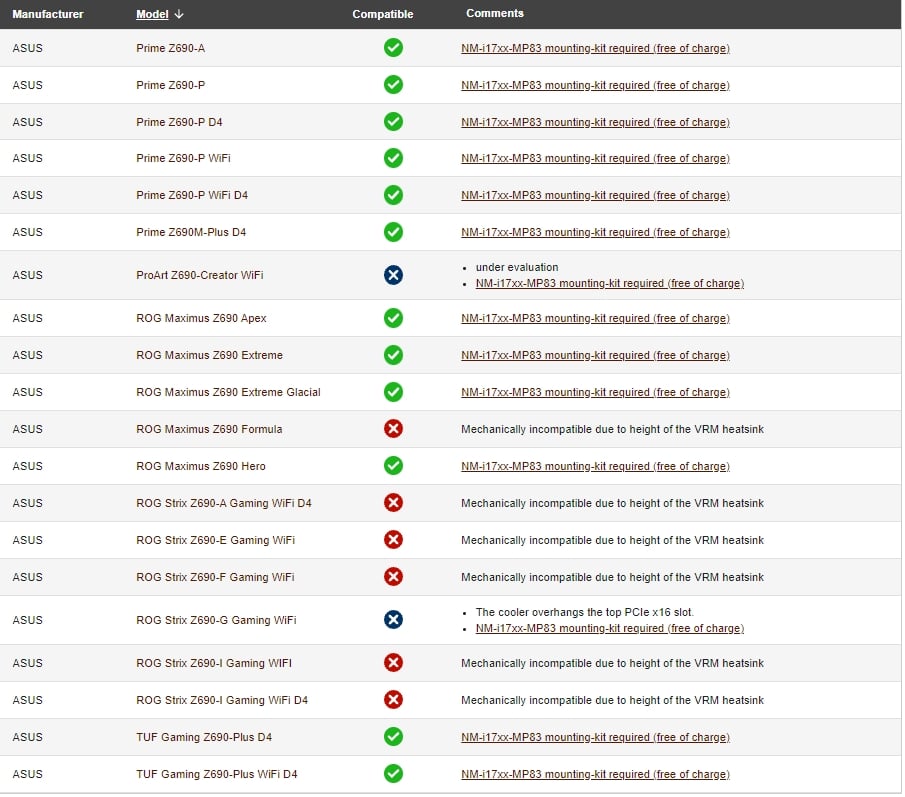This screenshot has width=905, height=797.
Task: Click green check icon for Prime Z690-A
Action: pyautogui.click(x=393, y=48)
